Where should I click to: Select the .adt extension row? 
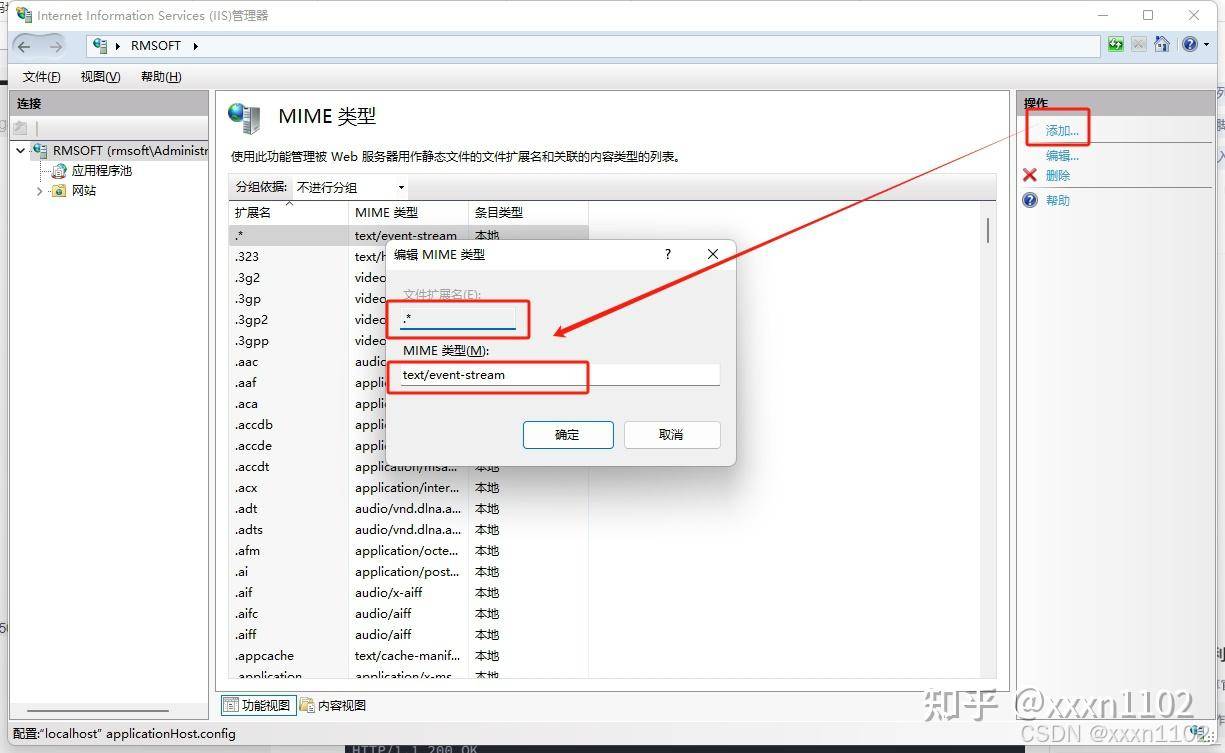point(408,509)
